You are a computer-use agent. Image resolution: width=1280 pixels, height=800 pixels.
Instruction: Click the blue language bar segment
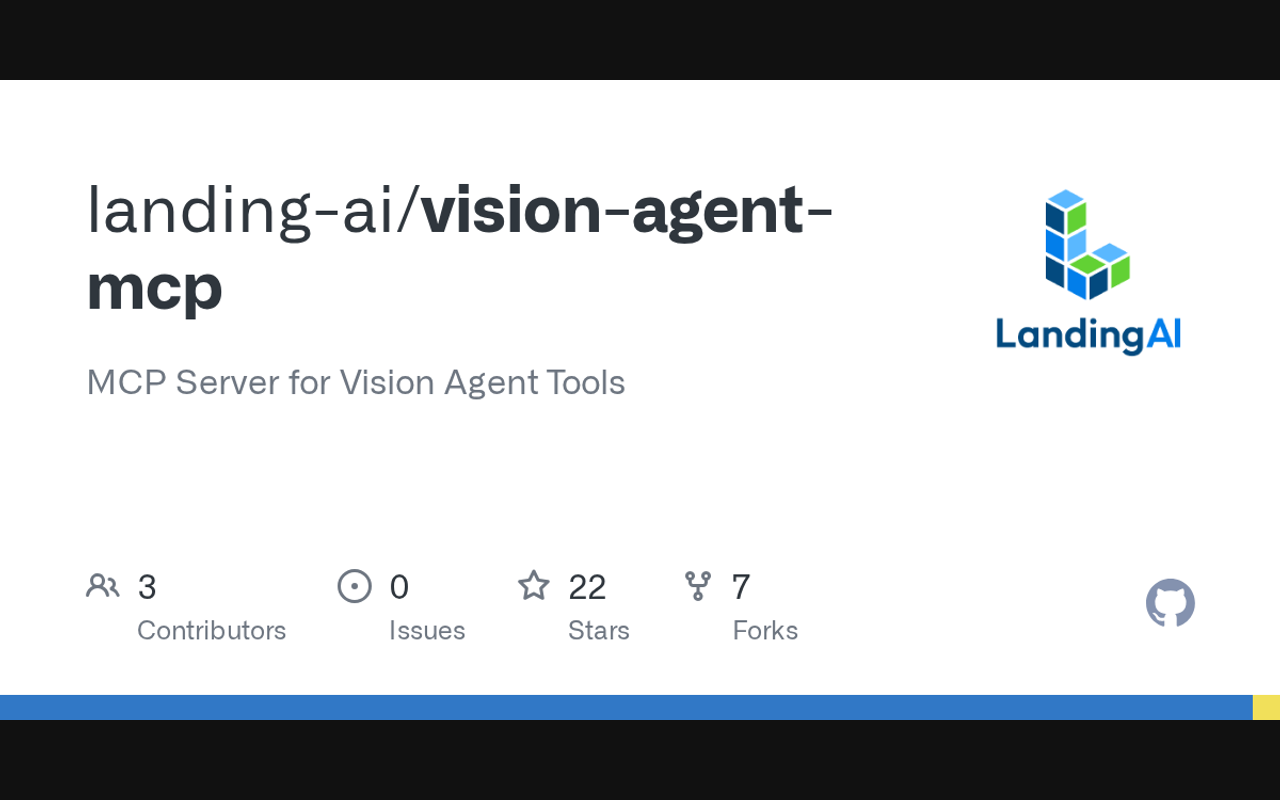[x=626, y=707]
